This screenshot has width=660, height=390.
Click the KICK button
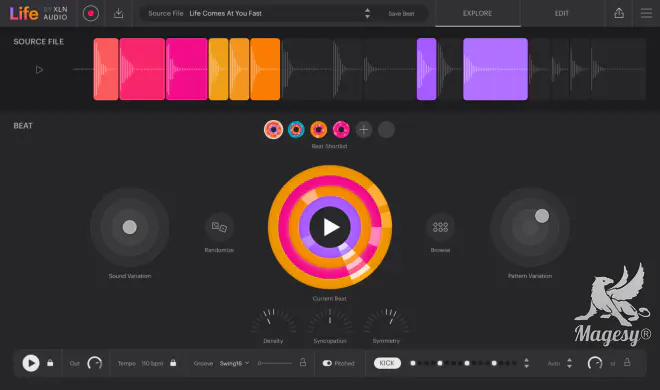pyautogui.click(x=387, y=363)
